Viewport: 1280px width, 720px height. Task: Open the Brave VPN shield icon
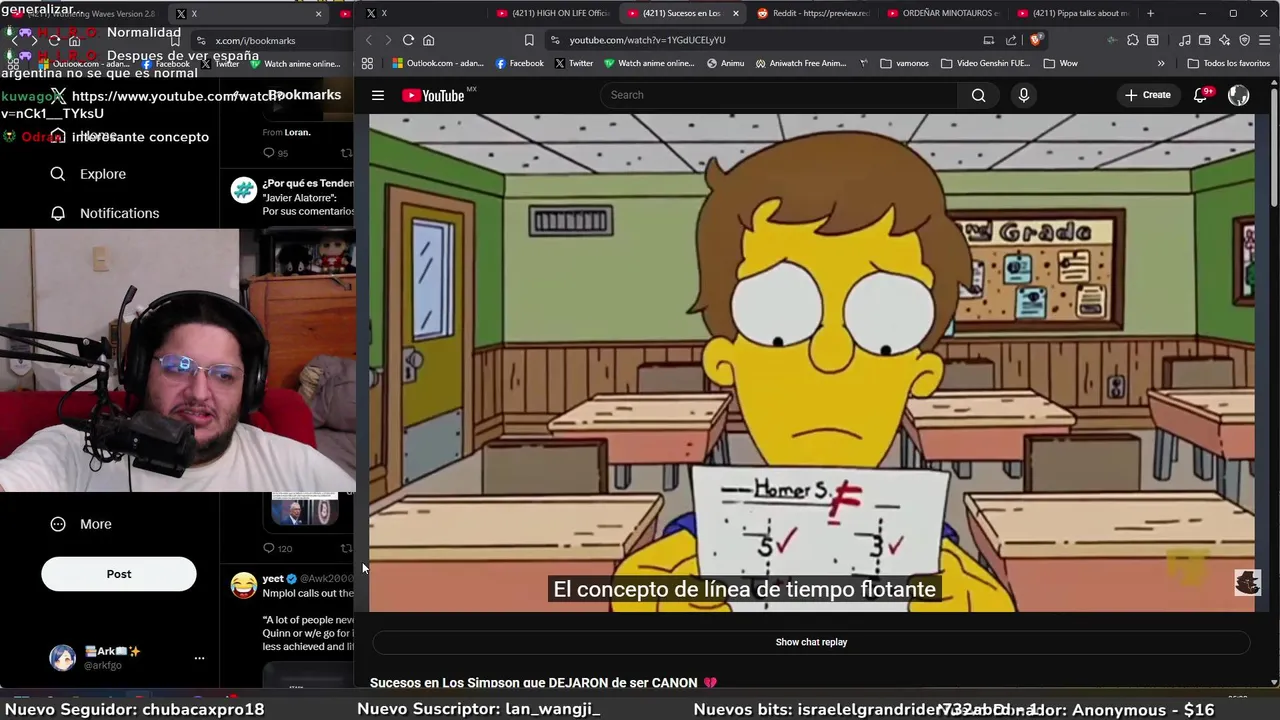(1244, 40)
